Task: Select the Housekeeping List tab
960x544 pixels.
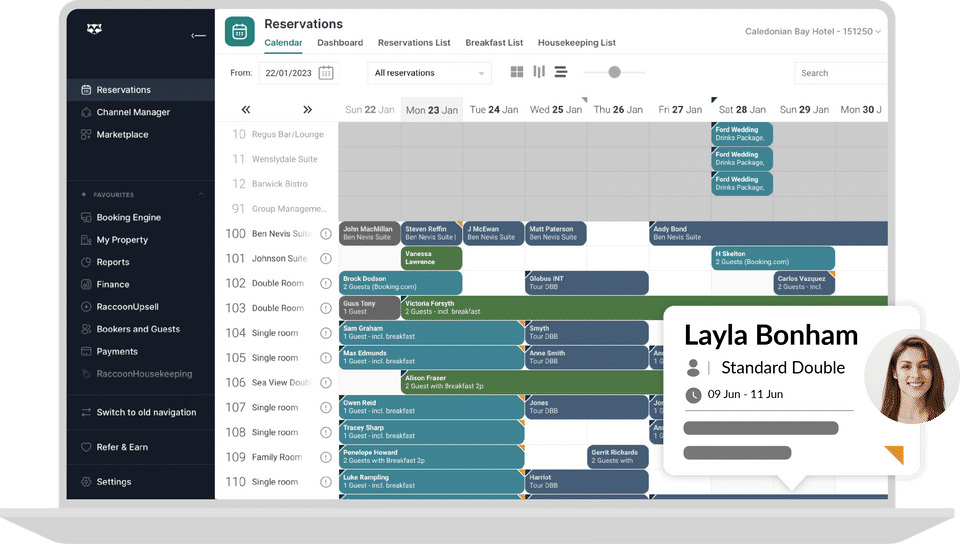Action: click(577, 43)
